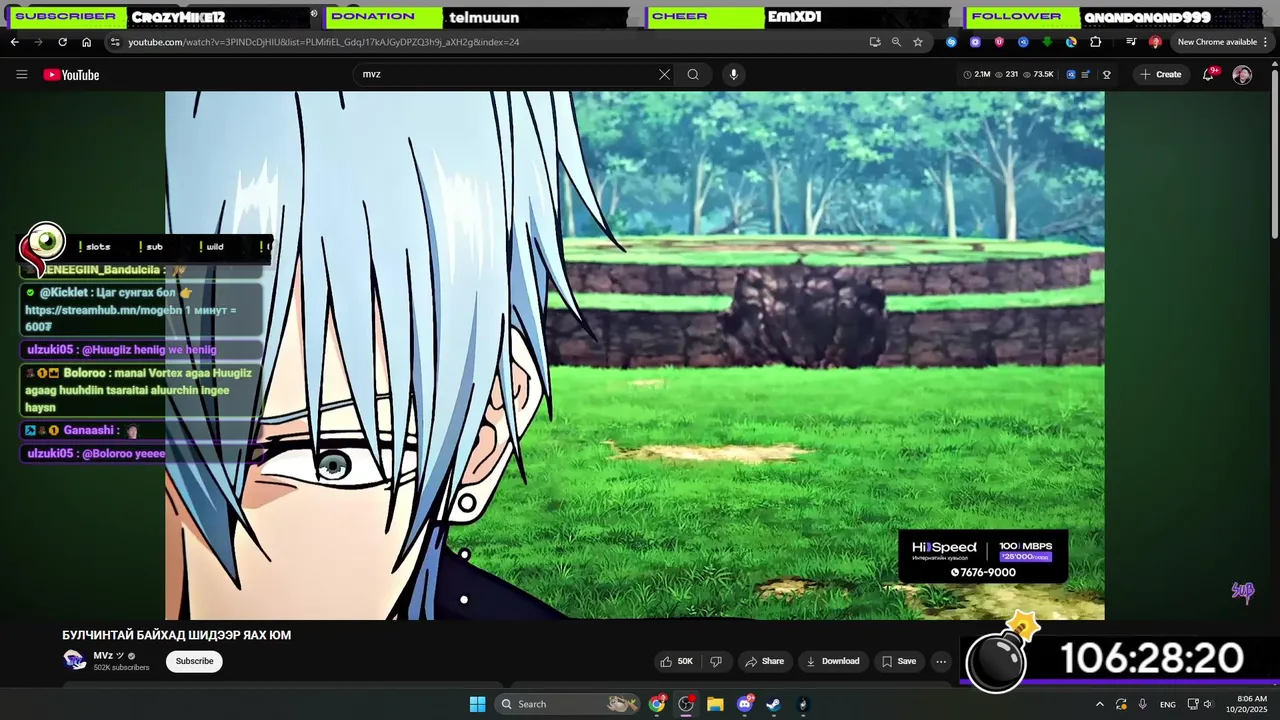Open the media control playlist icon

coord(1131,42)
